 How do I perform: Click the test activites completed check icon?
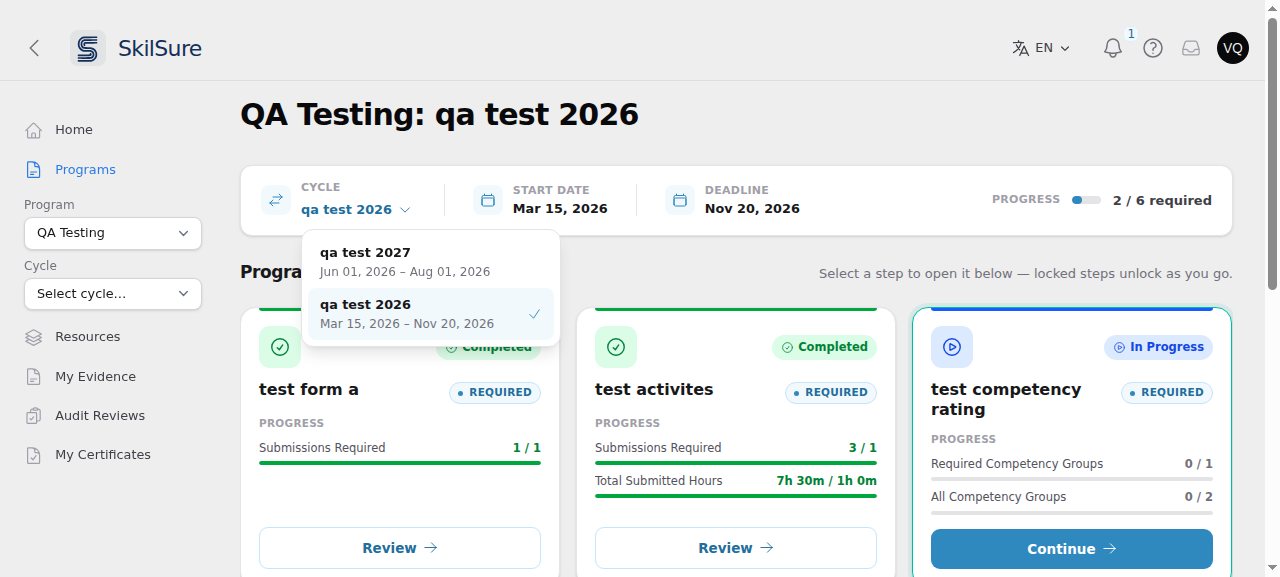point(616,347)
